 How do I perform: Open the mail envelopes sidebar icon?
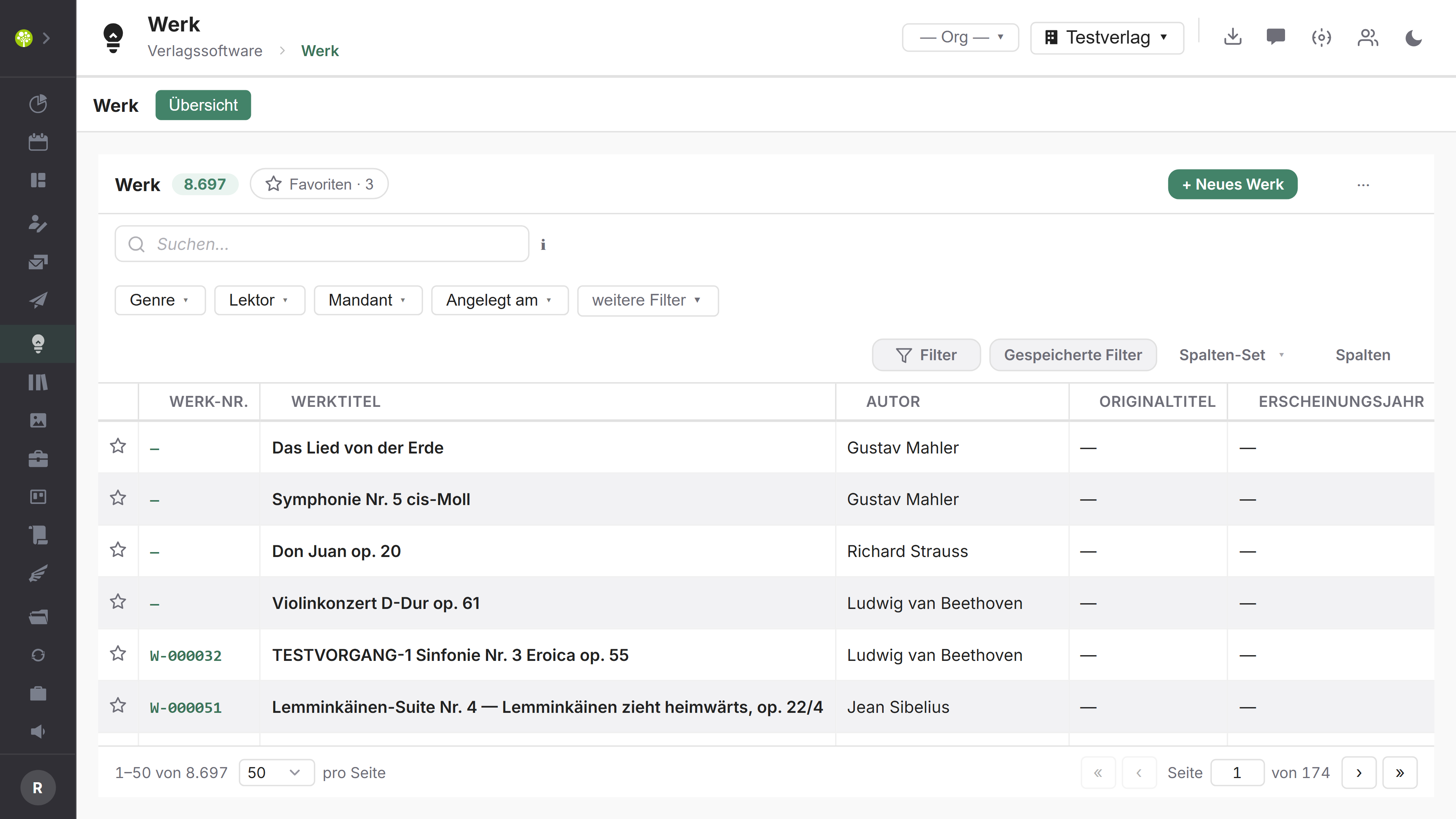click(38, 262)
